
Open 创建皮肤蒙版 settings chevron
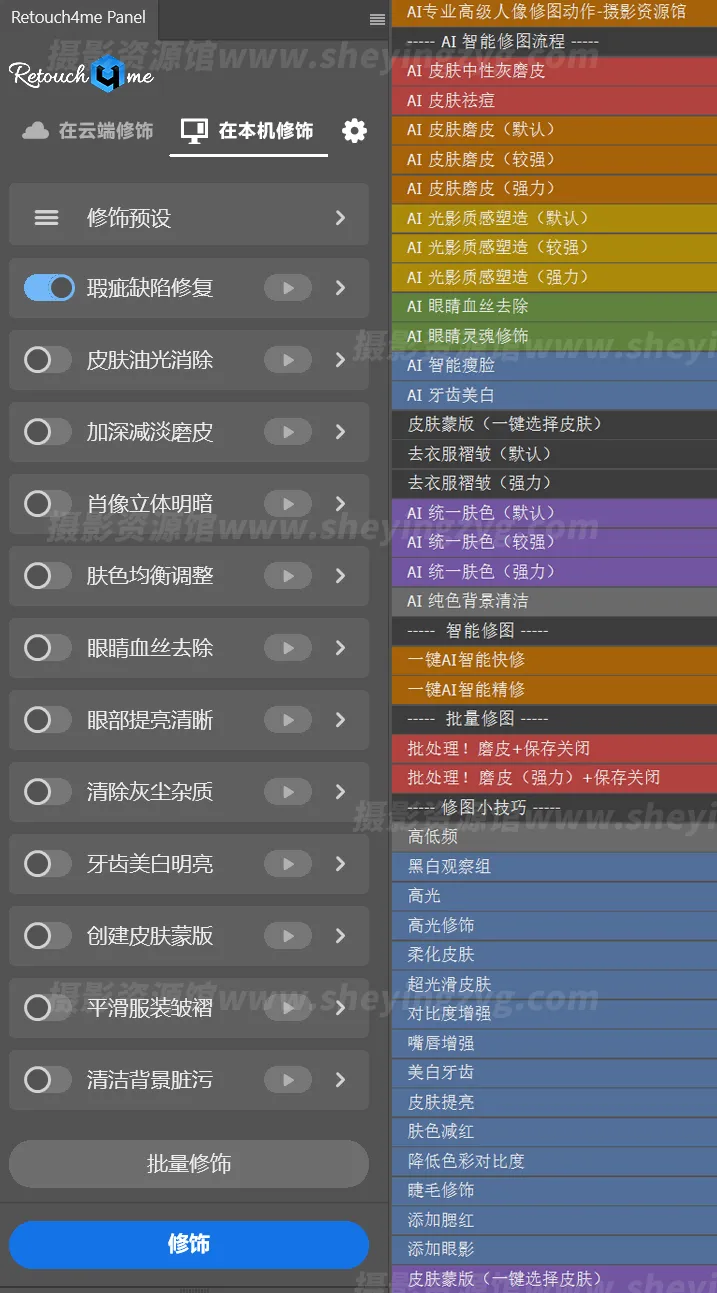click(x=341, y=936)
